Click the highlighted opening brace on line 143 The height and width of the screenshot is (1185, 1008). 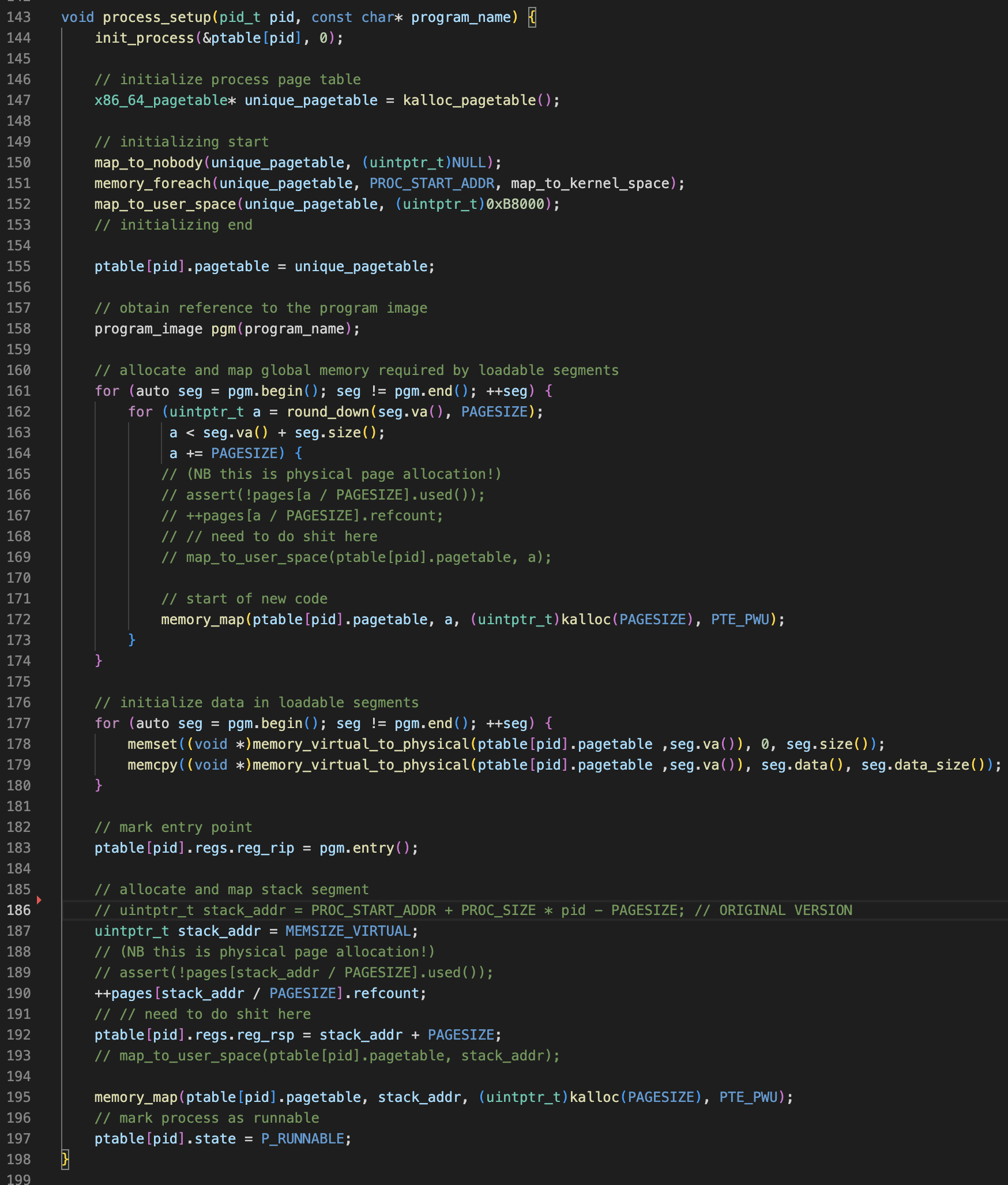tap(532, 17)
